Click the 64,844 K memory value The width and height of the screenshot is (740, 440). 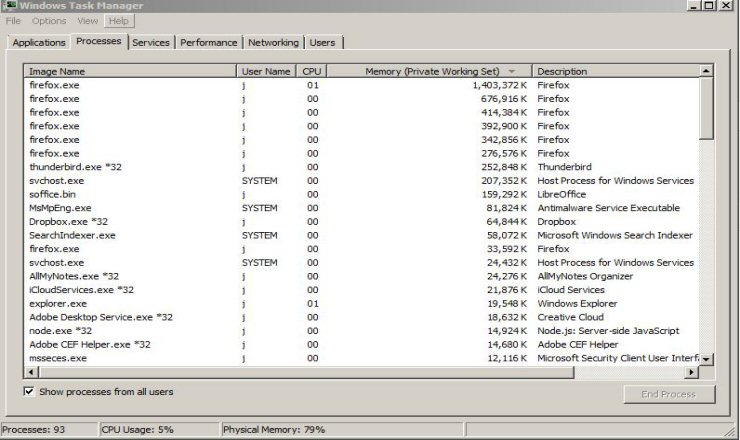(506, 222)
